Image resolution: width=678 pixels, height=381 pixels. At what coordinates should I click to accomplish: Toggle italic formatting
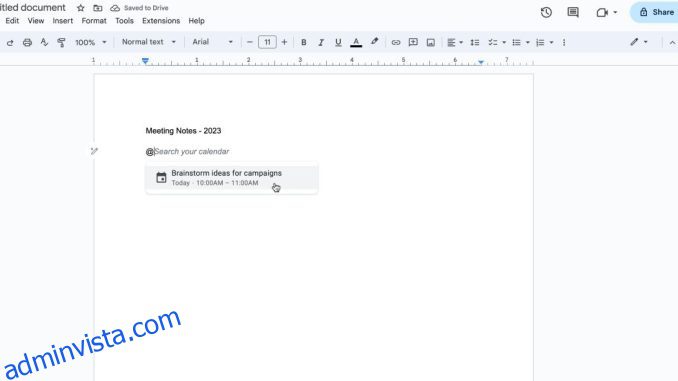click(x=321, y=42)
